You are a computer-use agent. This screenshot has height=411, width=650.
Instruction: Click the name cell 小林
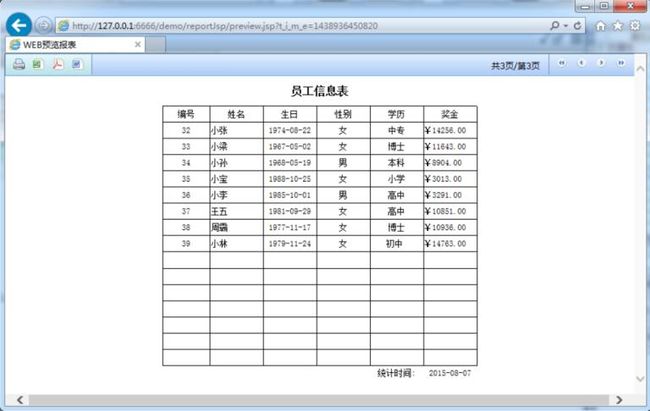(x=236, y=243)
